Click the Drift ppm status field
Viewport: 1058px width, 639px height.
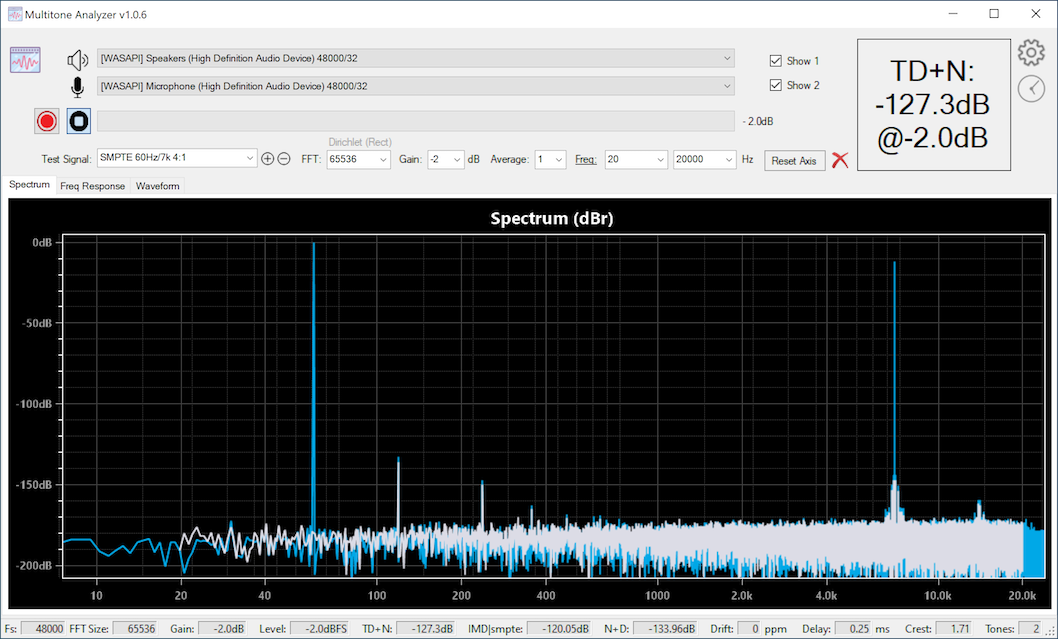[x=749, y=629]
